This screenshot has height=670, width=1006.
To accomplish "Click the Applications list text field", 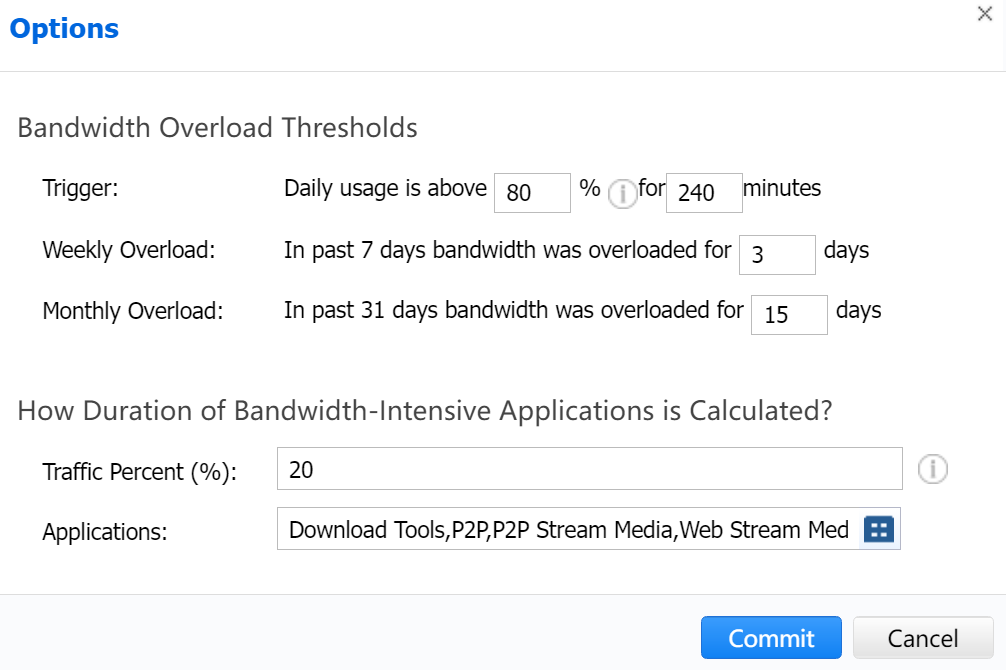I will point(566,530).
